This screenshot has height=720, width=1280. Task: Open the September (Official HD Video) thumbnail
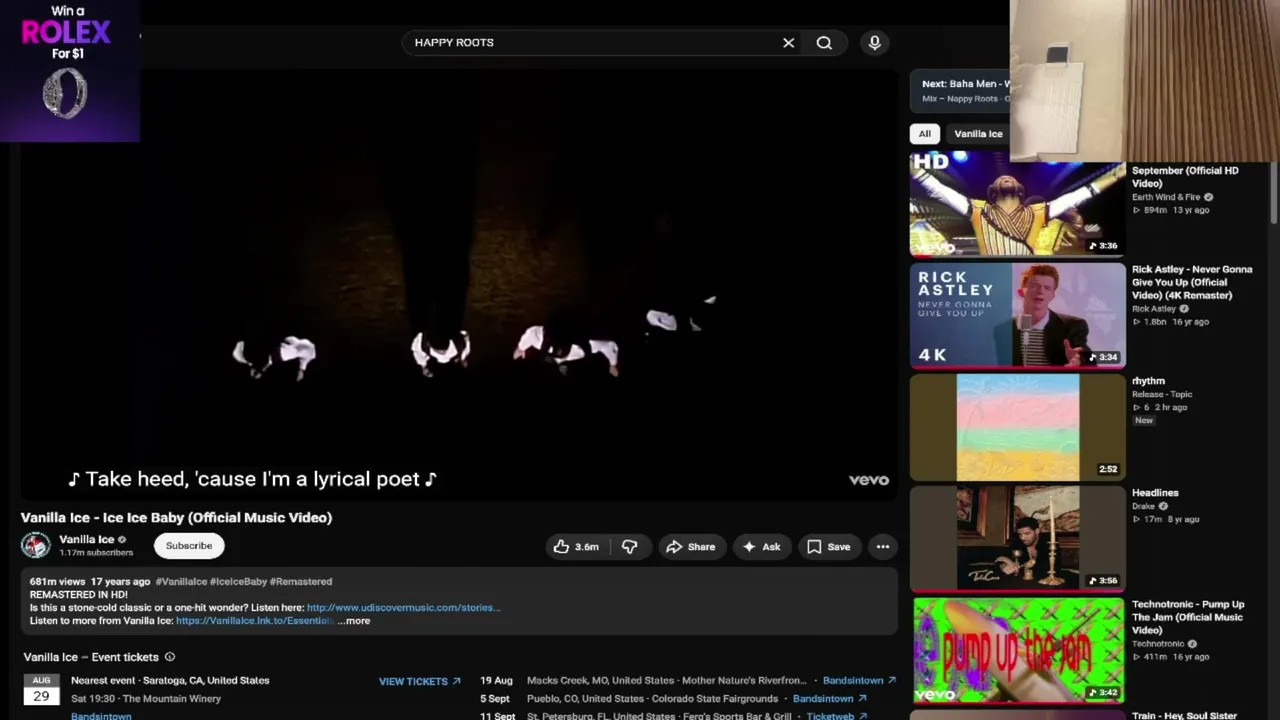[1018, 204]
